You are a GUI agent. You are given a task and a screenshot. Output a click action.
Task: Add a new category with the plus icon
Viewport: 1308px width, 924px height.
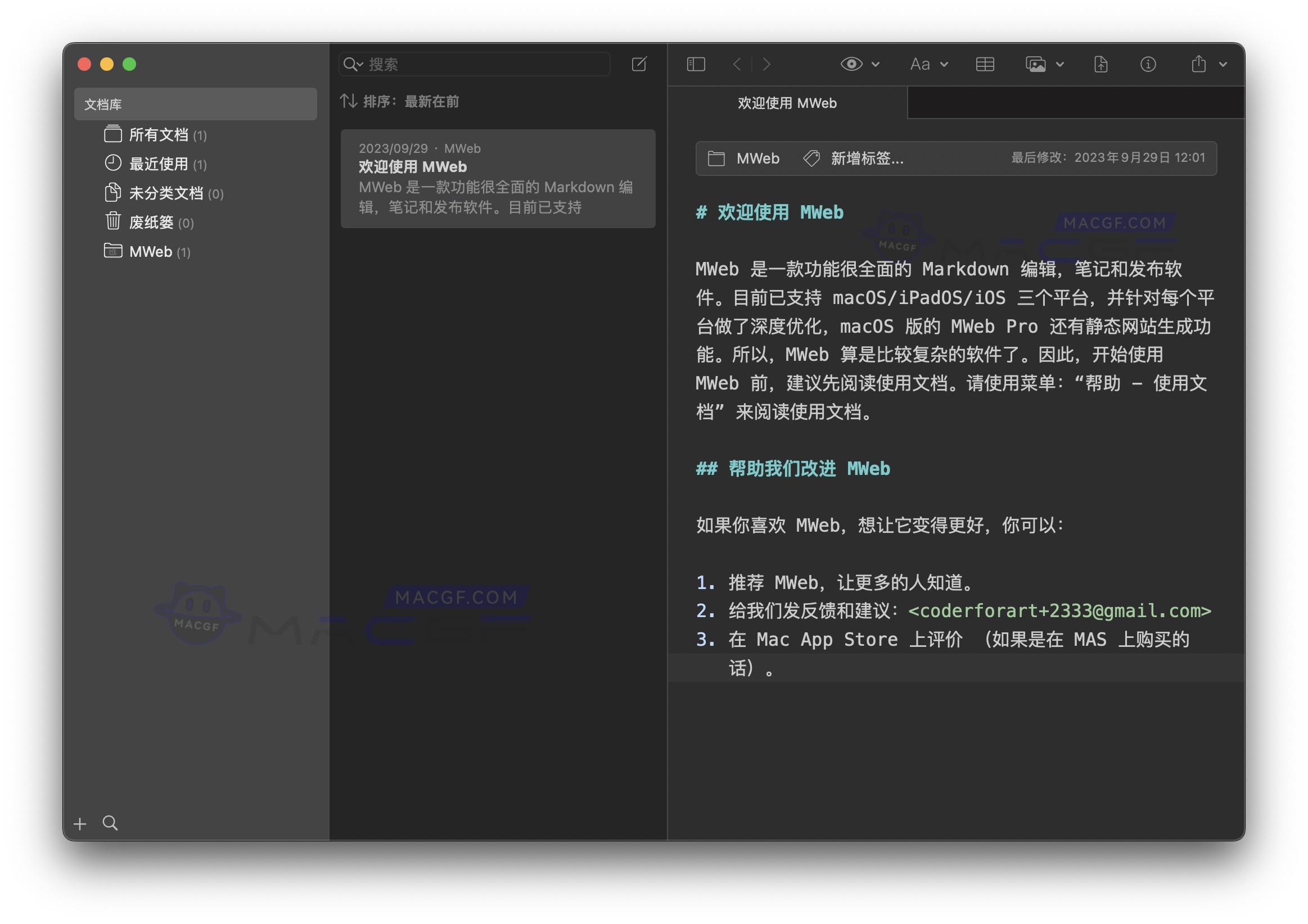pos(80,823)
